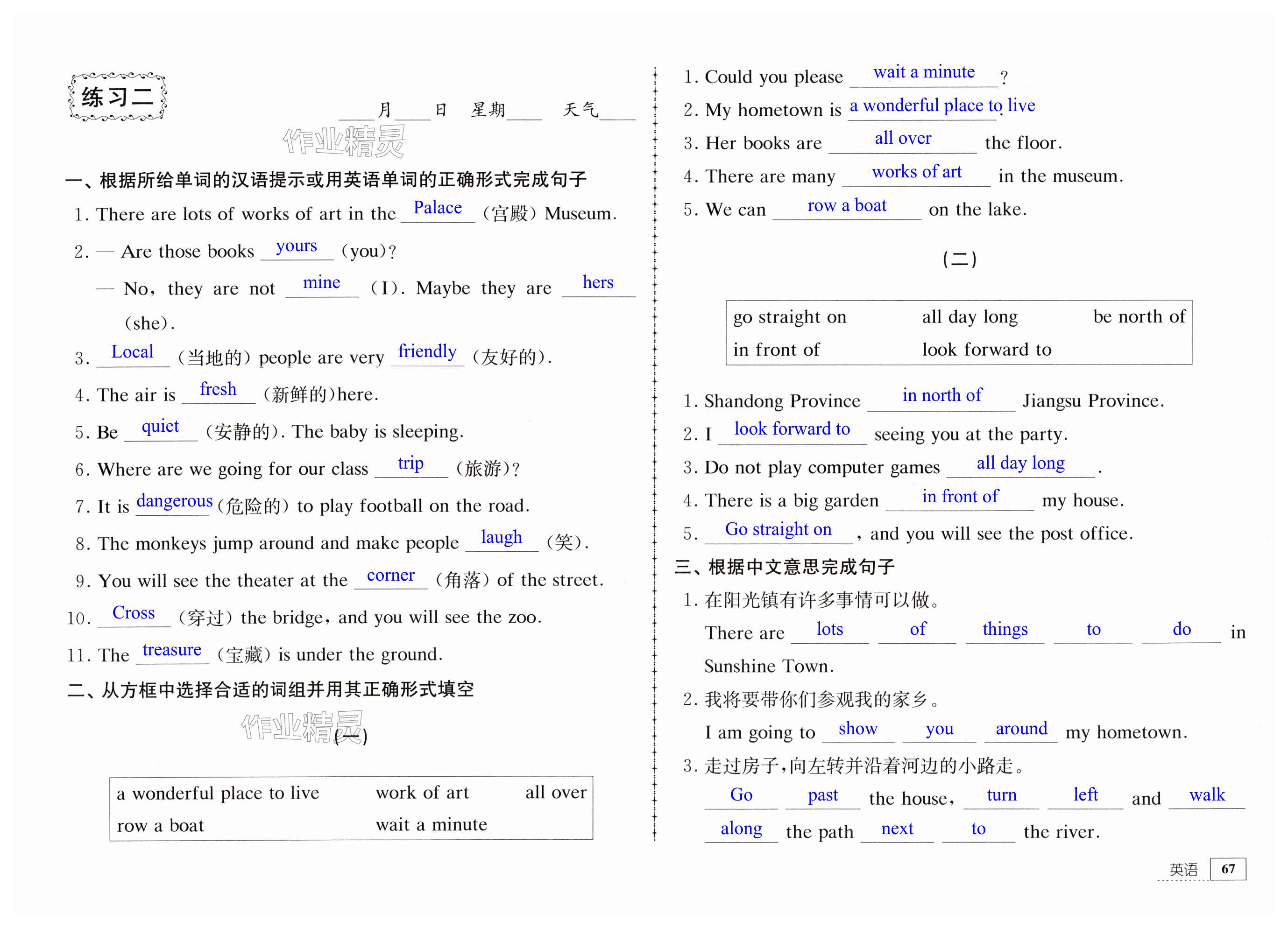The height and width of the screenshot is (927, 1288).
Task: Click the section heading 二、从方框中选择合适的词组
Action: click(270, 690)
